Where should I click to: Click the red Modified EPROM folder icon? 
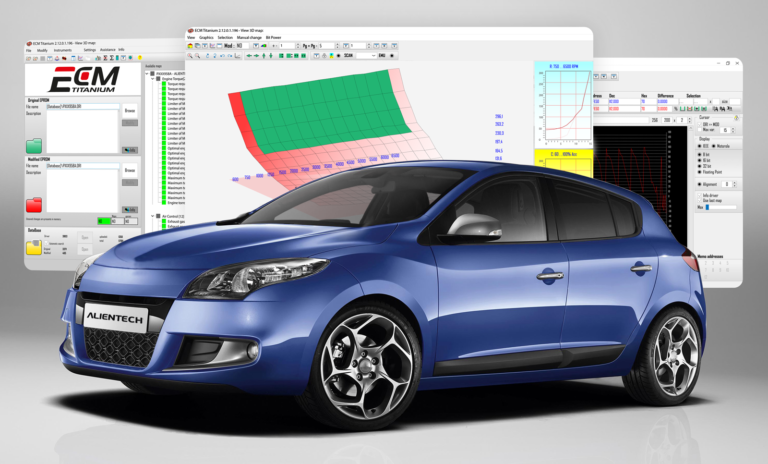point(34,206)
